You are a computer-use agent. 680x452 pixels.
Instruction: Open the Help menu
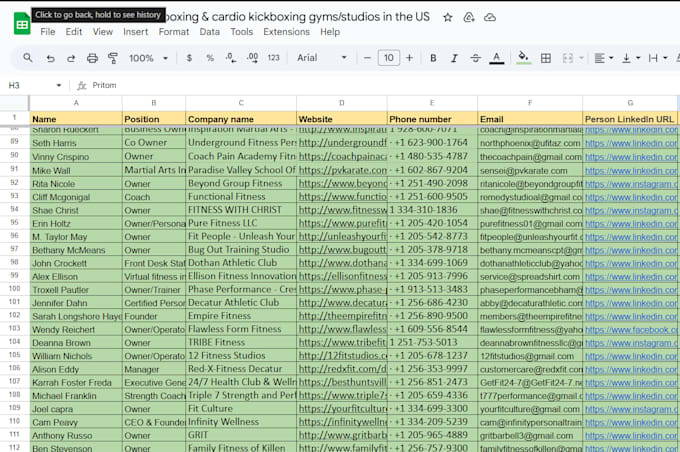coord(330,32)
